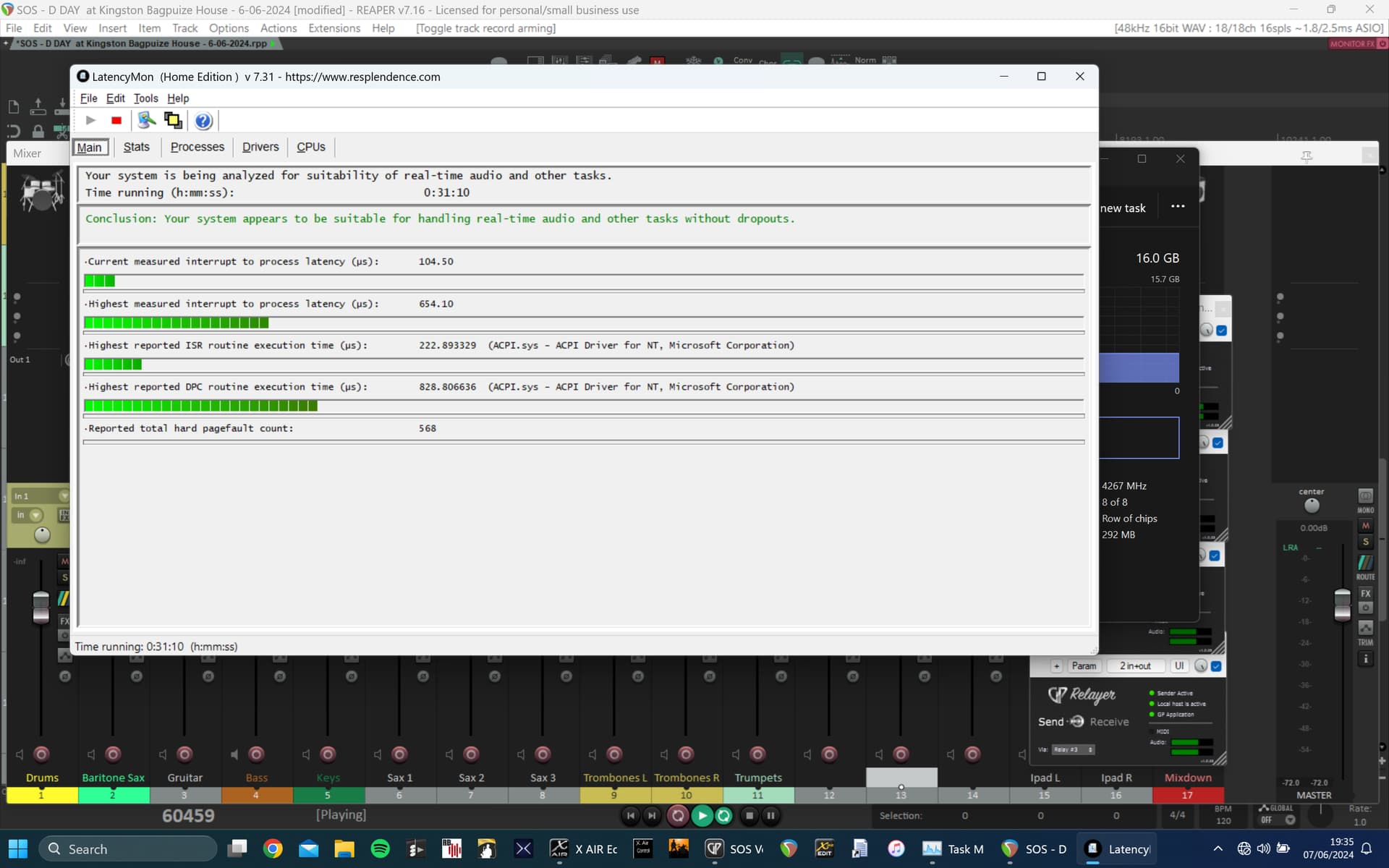Open X AIR Edit taskbar item

tap(583, 849)
